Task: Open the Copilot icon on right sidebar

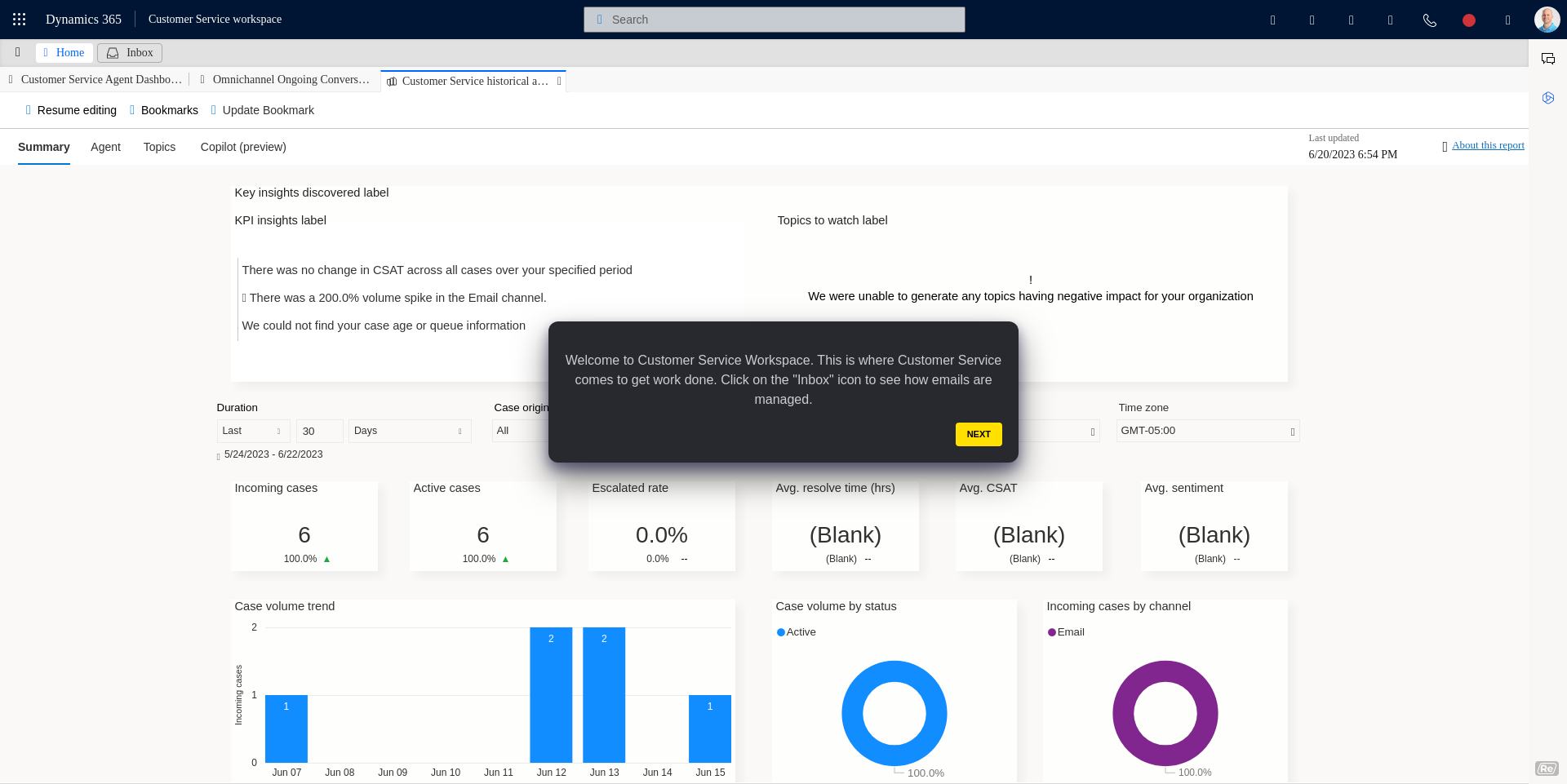Action: (x=1547, y=98)
